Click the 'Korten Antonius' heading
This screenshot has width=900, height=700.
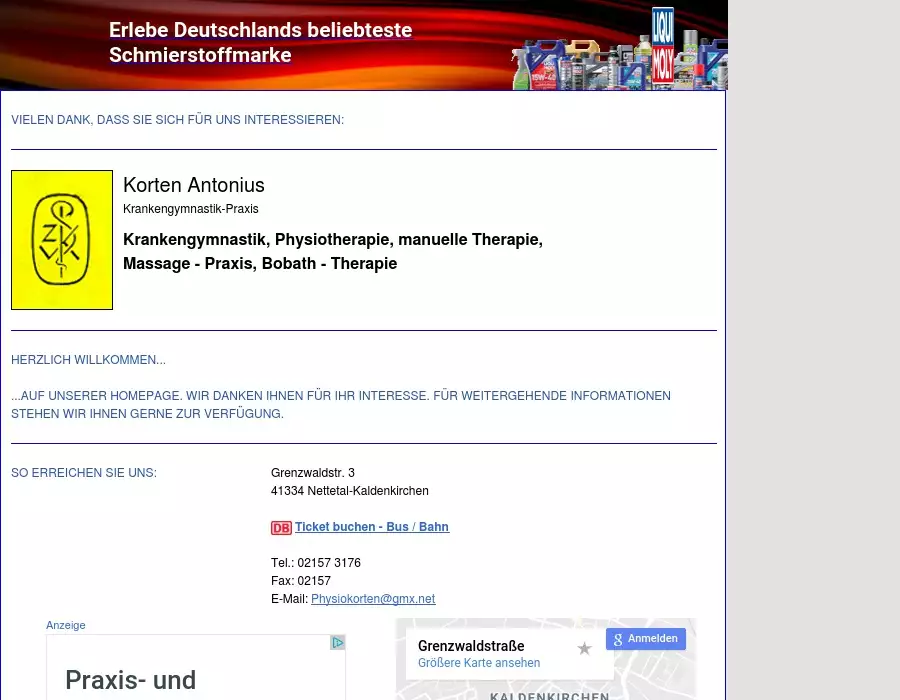point(194,185)
